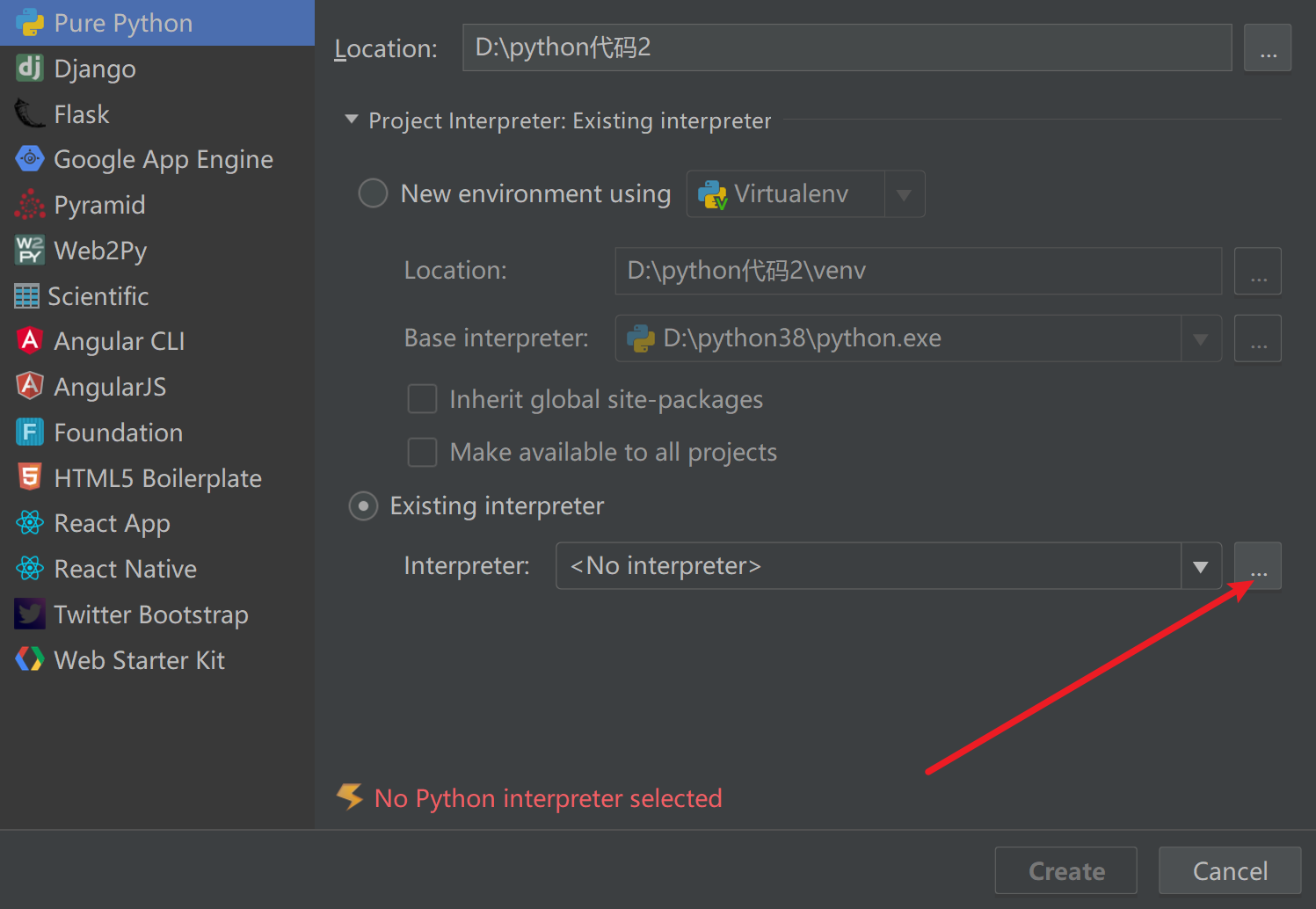Screen dimensions: 1316x909
Task: Select the Existing interpreter radio button
Action: (363, 506)
